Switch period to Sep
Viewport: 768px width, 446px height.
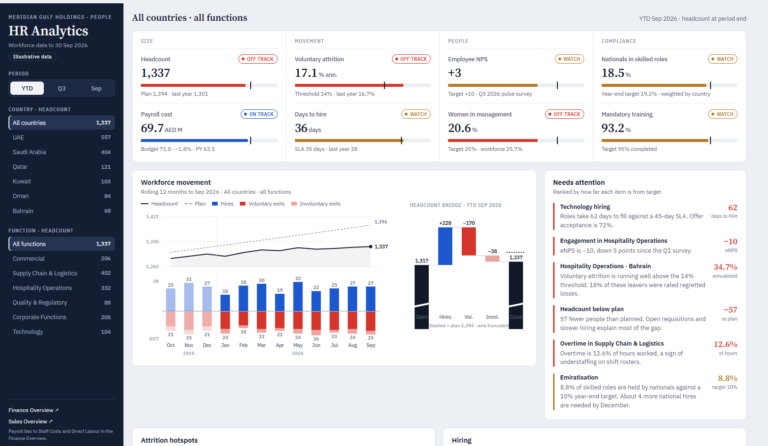click(x=96, y=88)
